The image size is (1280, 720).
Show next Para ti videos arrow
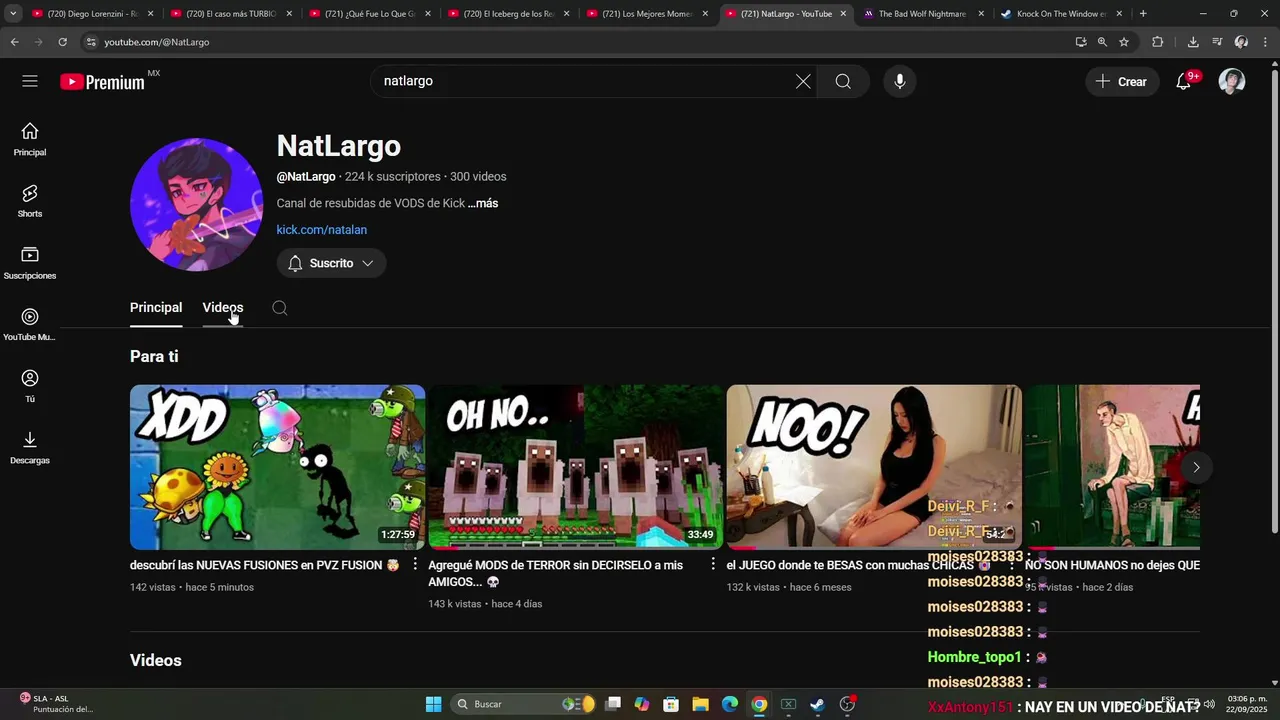tap(1196, 467)
